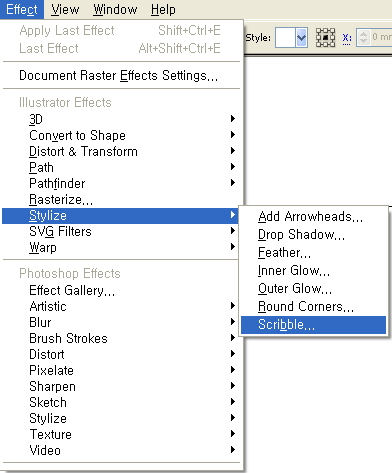
Task: Open the View menu
Action: click(65, 9)
